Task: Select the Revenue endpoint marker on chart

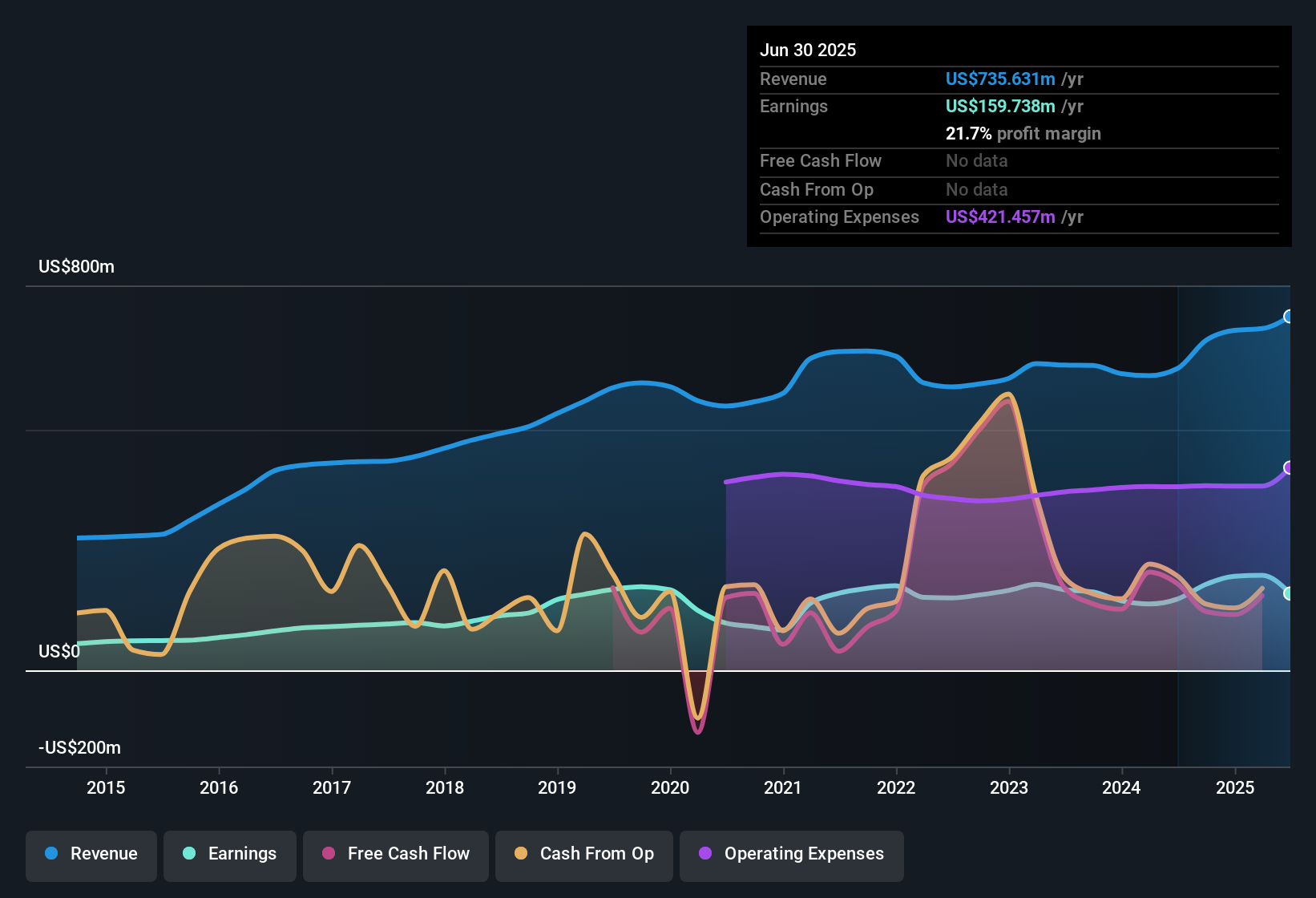Action: 1289,317
